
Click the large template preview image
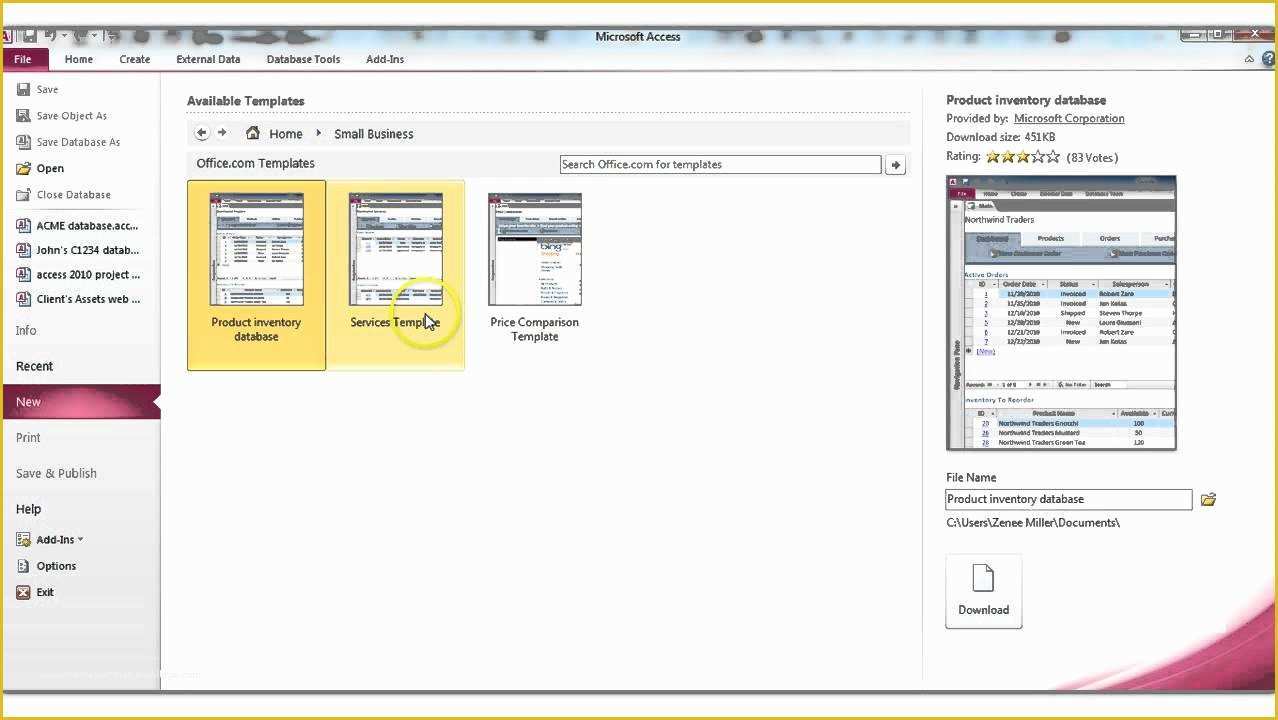(1061, 313)
